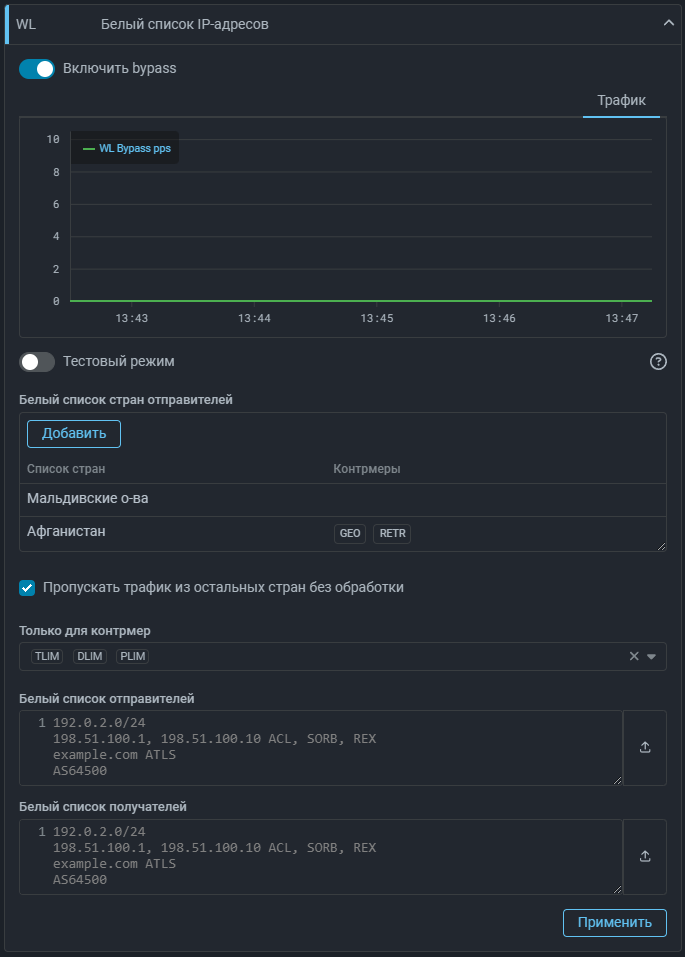This screenshot has width=685, height=957.
Task: Collapse the WL whitelist panel chevron
Action: (x=668, y=24)
